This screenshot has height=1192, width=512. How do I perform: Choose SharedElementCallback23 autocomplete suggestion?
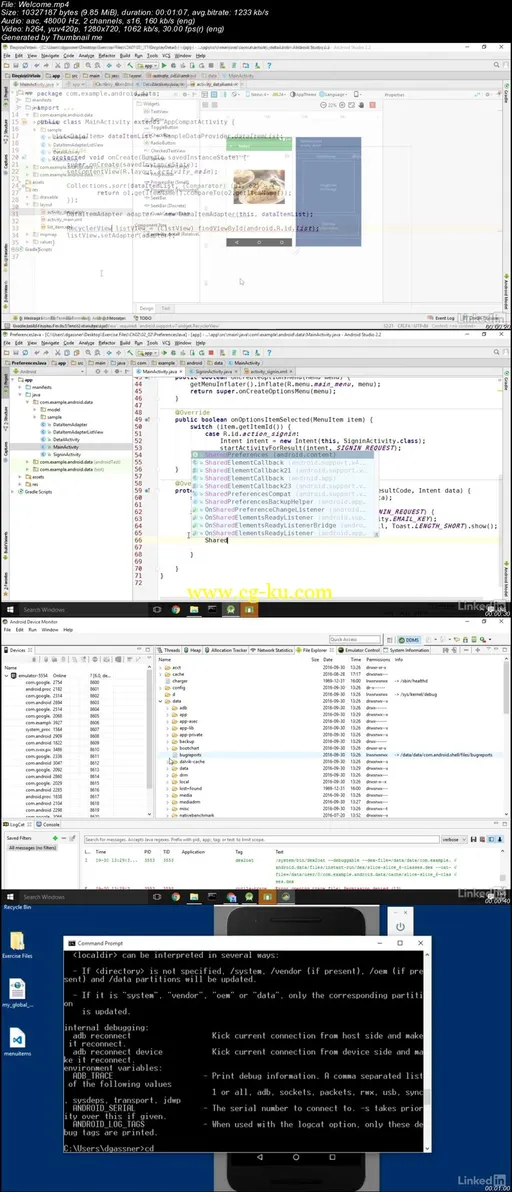coord(284,486)
